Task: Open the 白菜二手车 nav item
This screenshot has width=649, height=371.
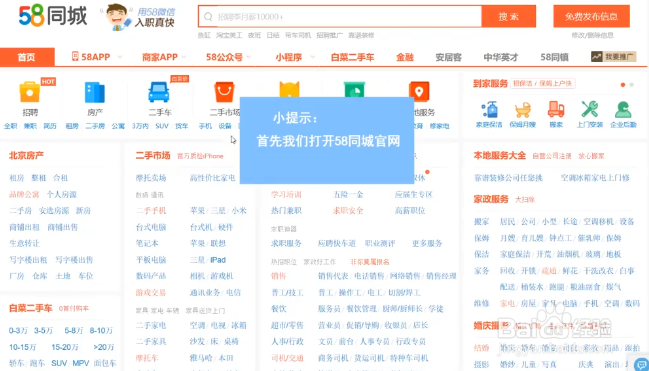Action: tap(352, 58)
